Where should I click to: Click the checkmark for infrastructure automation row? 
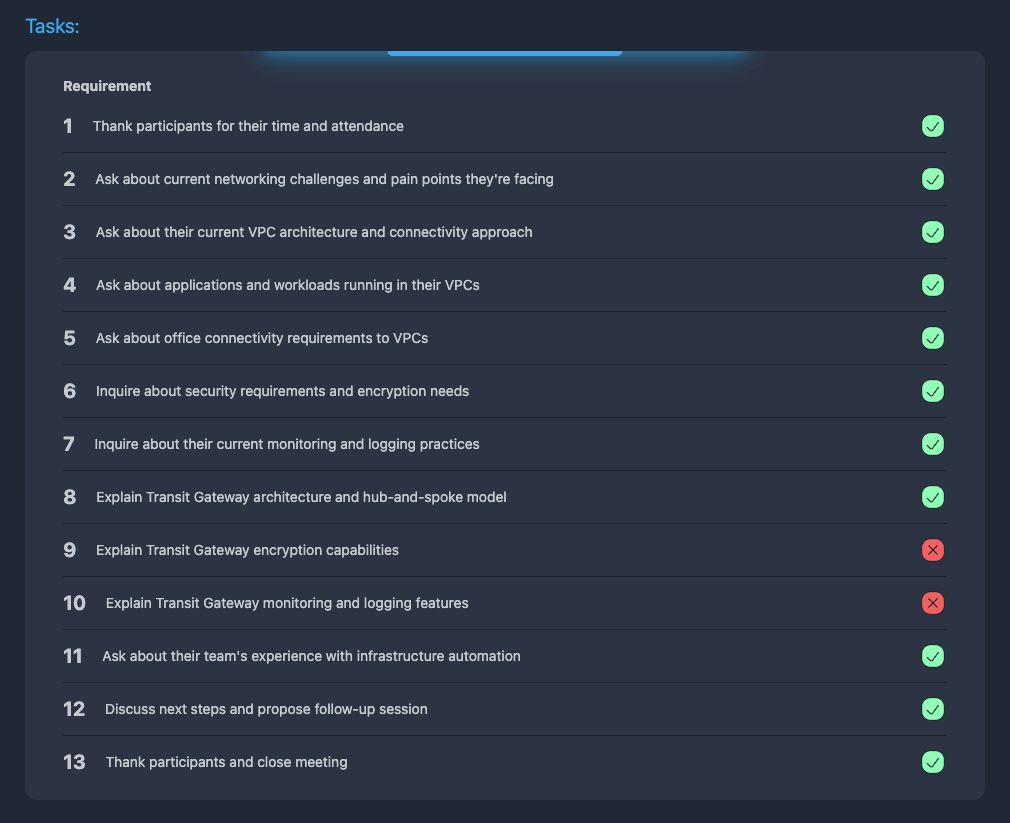coord(932,656)
